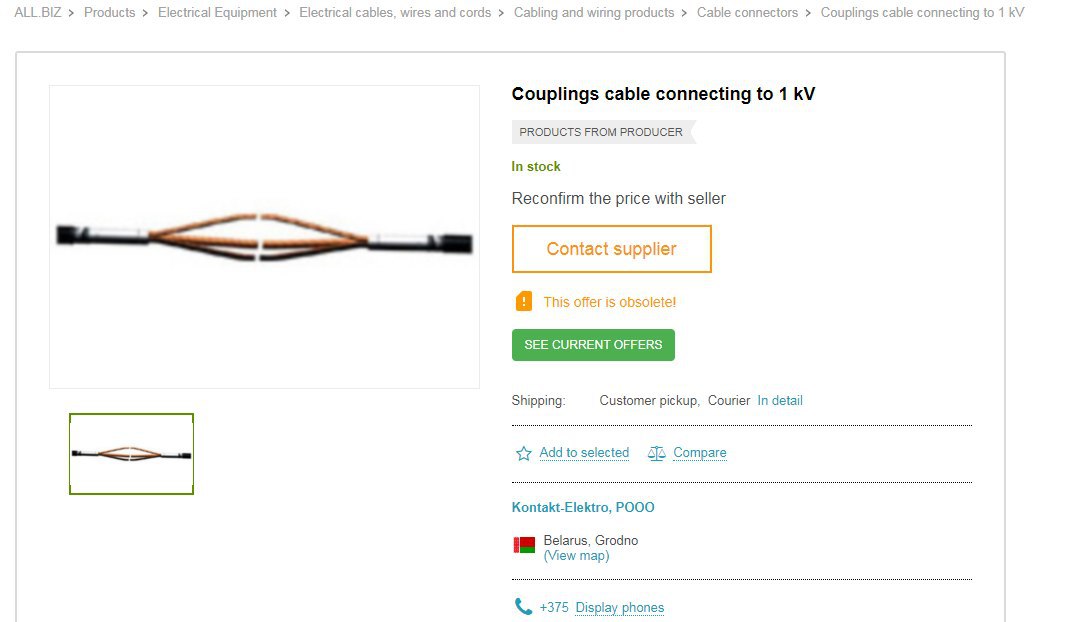The image size is (1075, 622).
Task: Navigate to Electrical cables, wires and cords
Action: (x=395, y=12)
